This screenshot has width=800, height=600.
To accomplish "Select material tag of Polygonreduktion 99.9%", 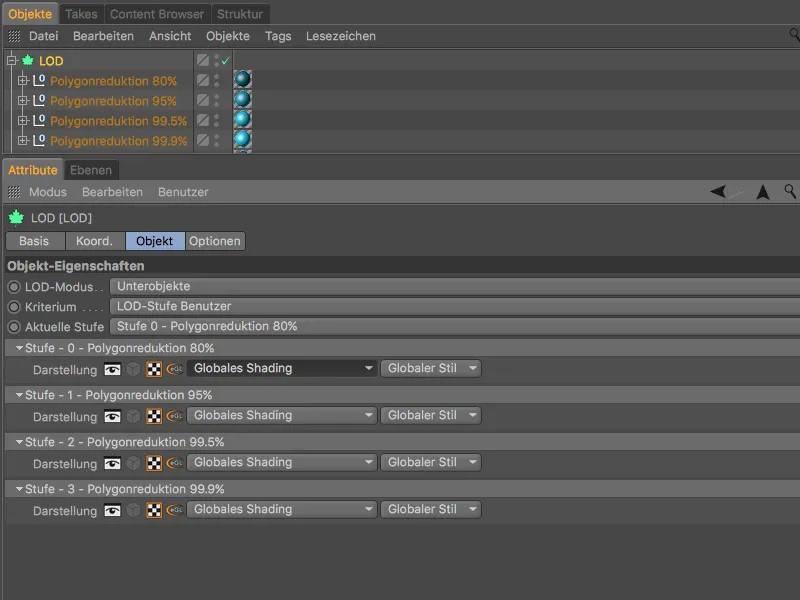I will [x=242, y=139].
